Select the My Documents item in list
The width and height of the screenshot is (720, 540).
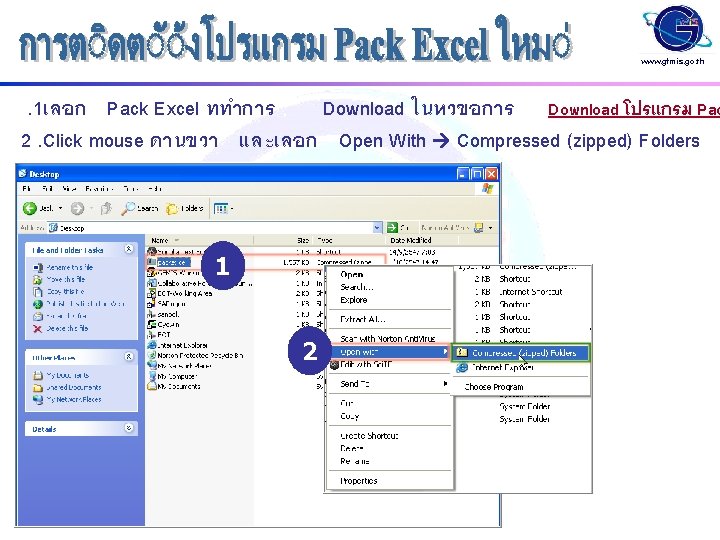(174, 386)
